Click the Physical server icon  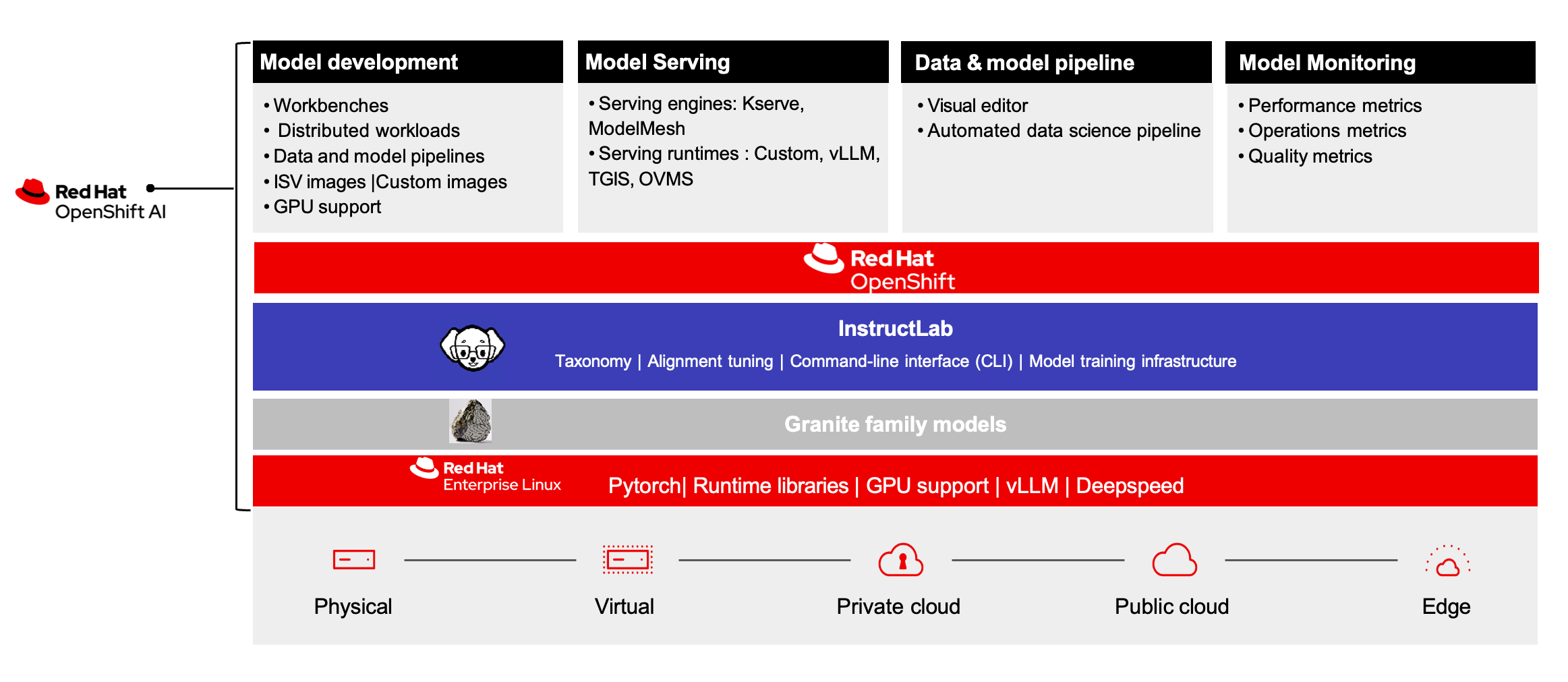(353, 560)
